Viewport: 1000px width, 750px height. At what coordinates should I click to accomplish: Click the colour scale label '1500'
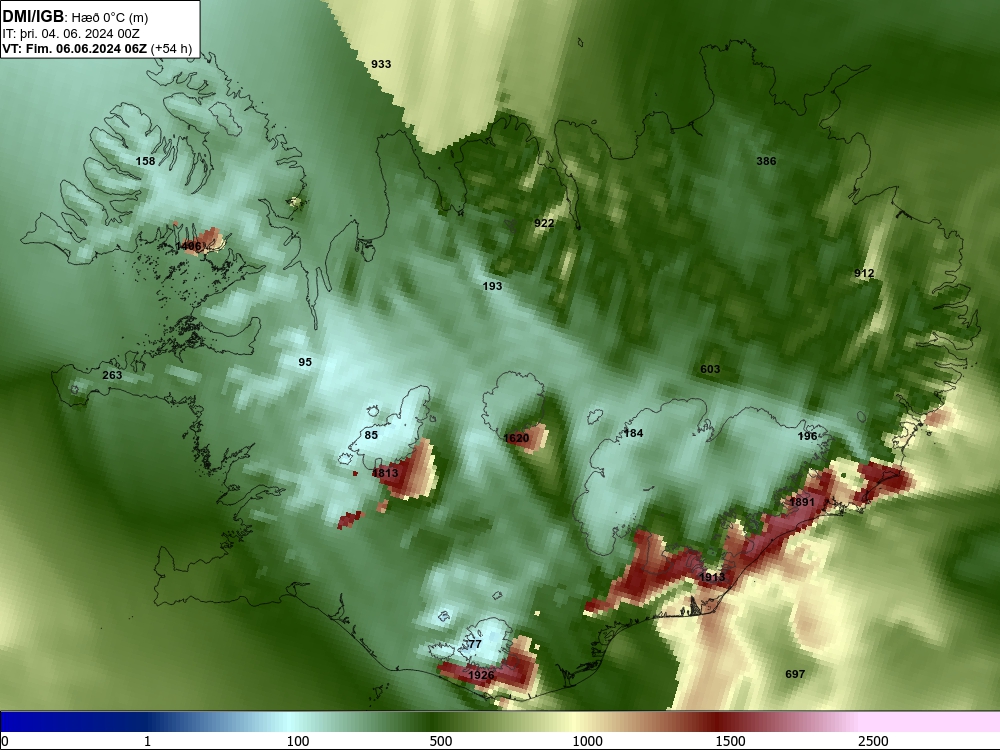[x=730, y=741]
